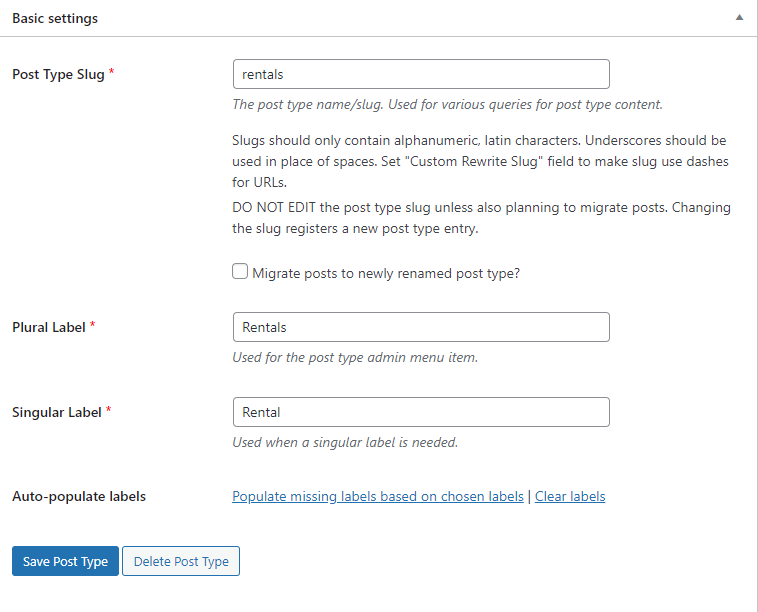Click the Basic settings heading
This screenshot has width=758, height=612.
click(x=55, y=18)
